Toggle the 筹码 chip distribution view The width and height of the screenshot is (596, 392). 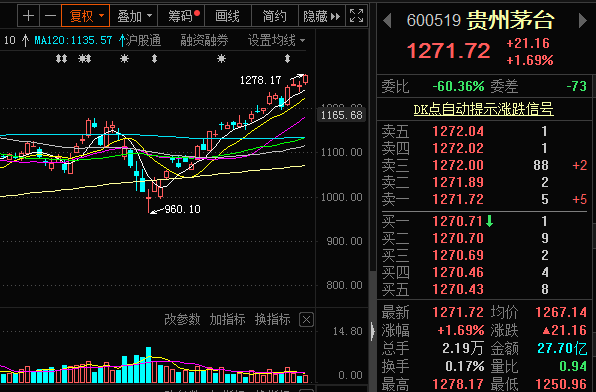(x=181, y=16)
